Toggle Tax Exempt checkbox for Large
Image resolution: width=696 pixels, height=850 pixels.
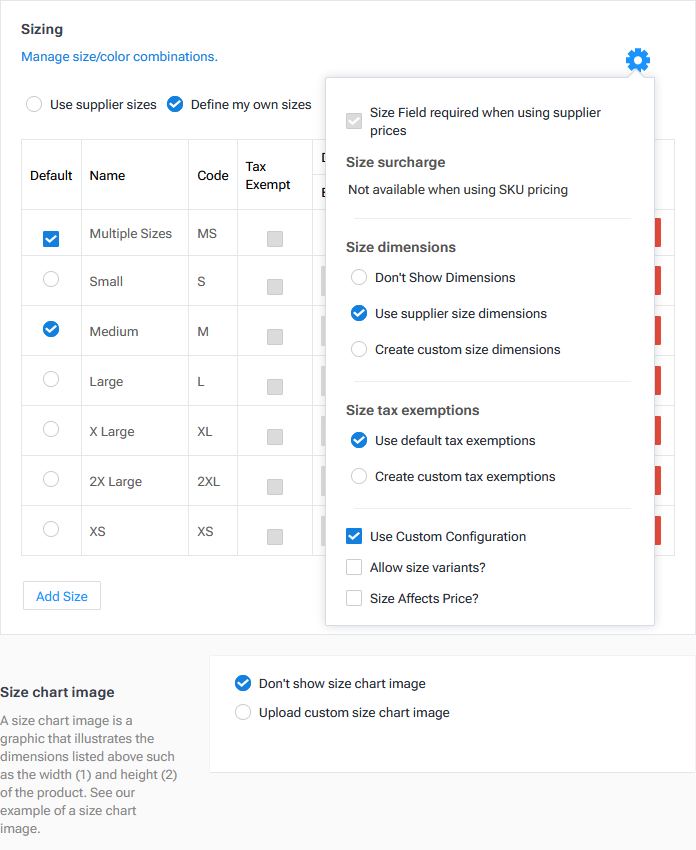click(x=275, y=387)
